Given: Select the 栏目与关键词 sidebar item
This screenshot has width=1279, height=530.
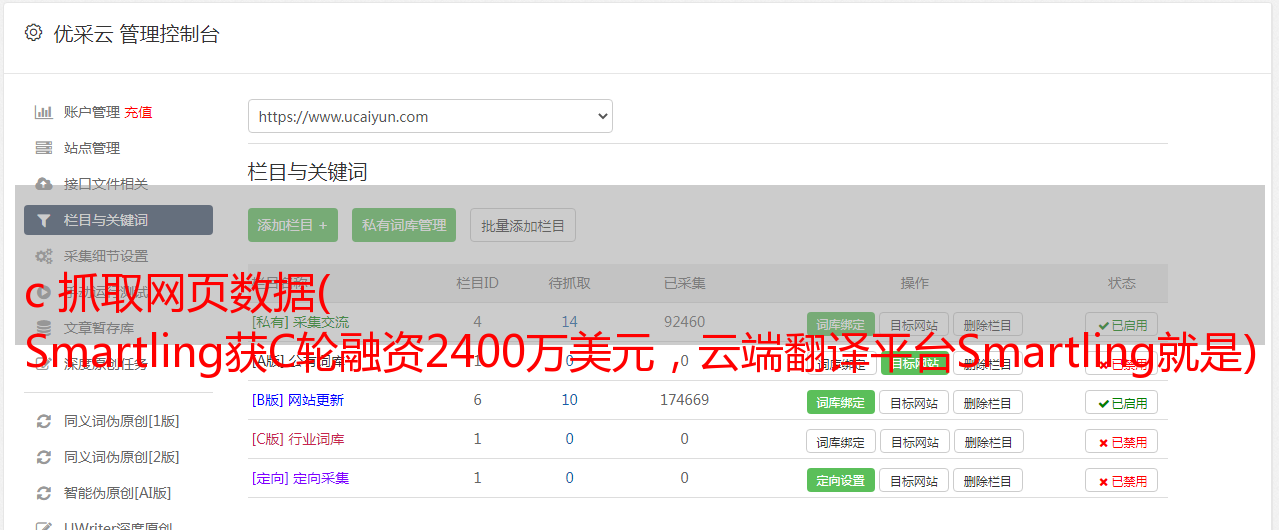Looking at the screenshot, I should [x=118, y=220].
